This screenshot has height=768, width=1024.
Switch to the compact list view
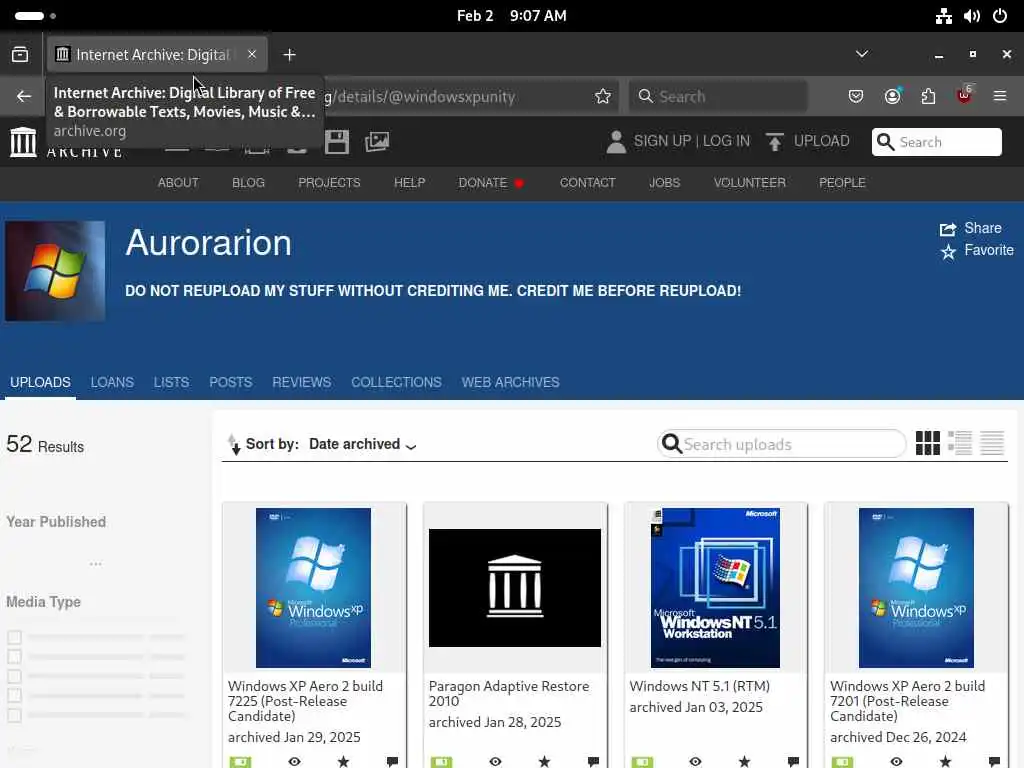pyautogui.click(x=992, y=443)
